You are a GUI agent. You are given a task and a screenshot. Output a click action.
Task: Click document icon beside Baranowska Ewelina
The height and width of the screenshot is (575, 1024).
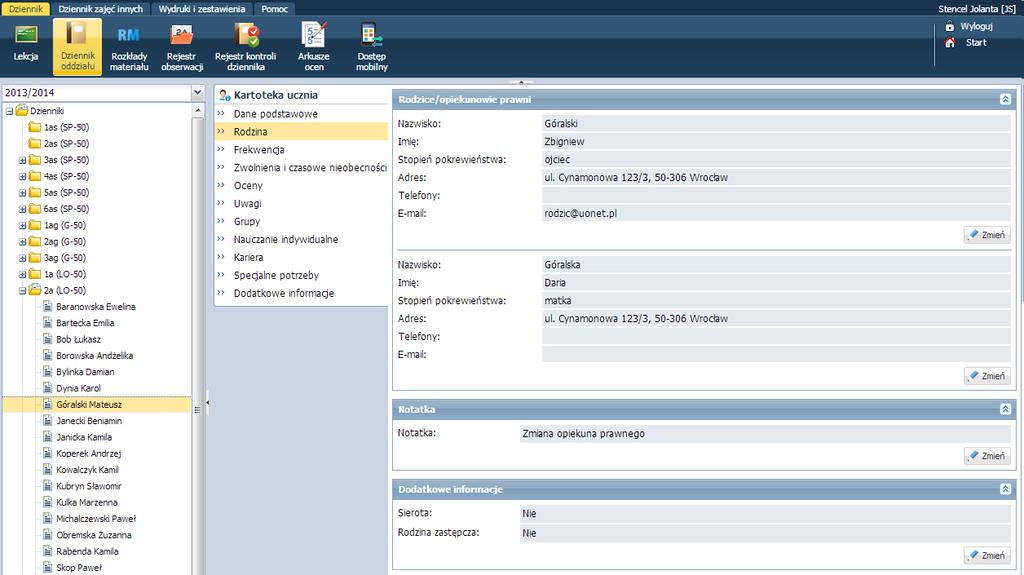(48, 306)
